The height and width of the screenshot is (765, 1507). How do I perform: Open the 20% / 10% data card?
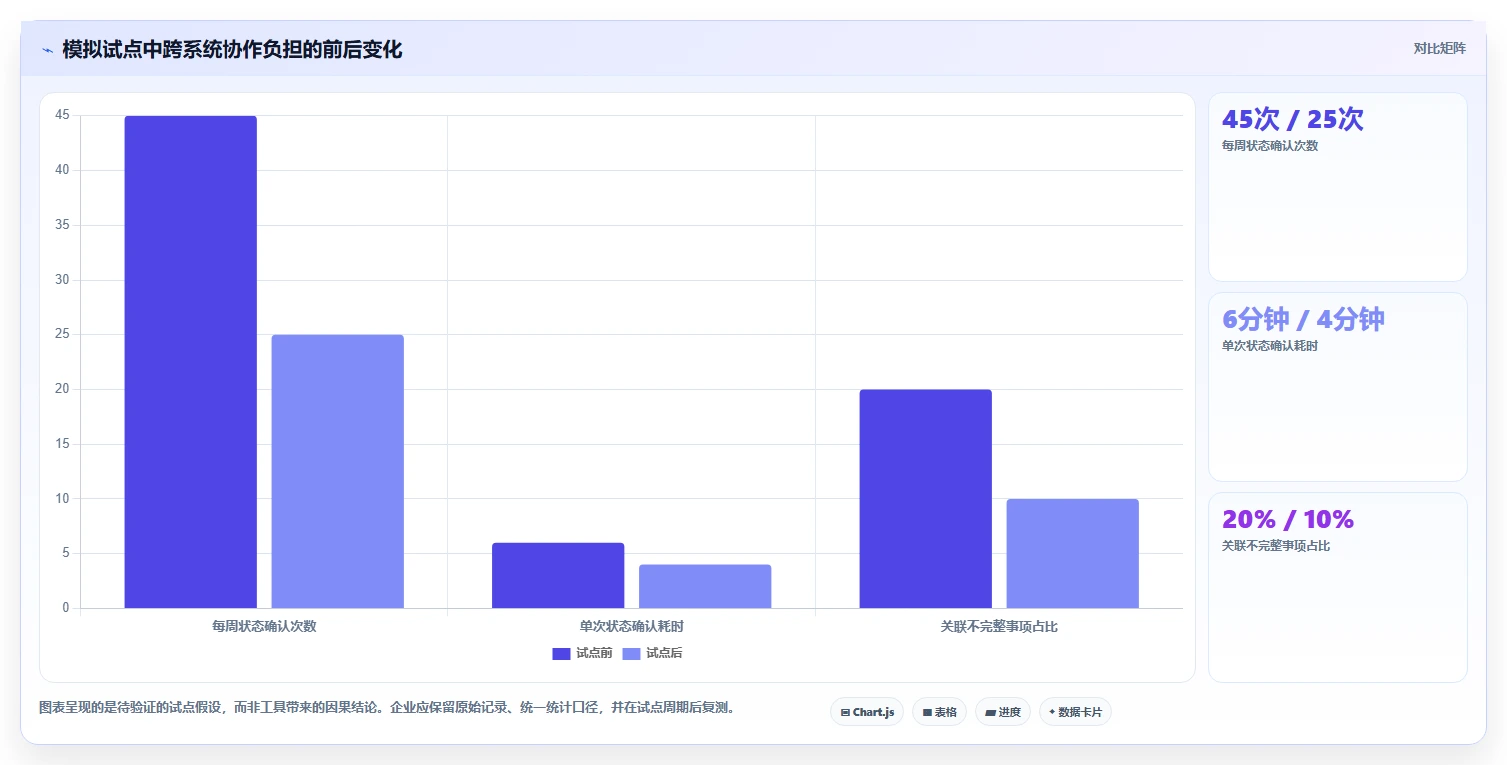1338,587
